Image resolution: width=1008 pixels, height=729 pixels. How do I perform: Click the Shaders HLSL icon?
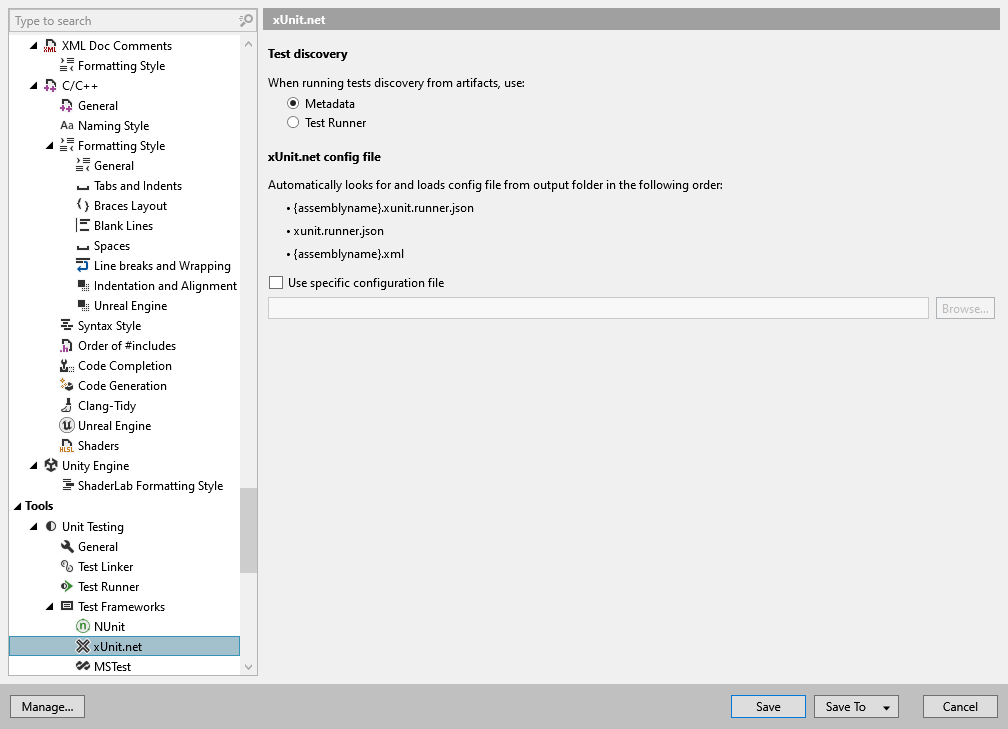click(x=66, y=446)
